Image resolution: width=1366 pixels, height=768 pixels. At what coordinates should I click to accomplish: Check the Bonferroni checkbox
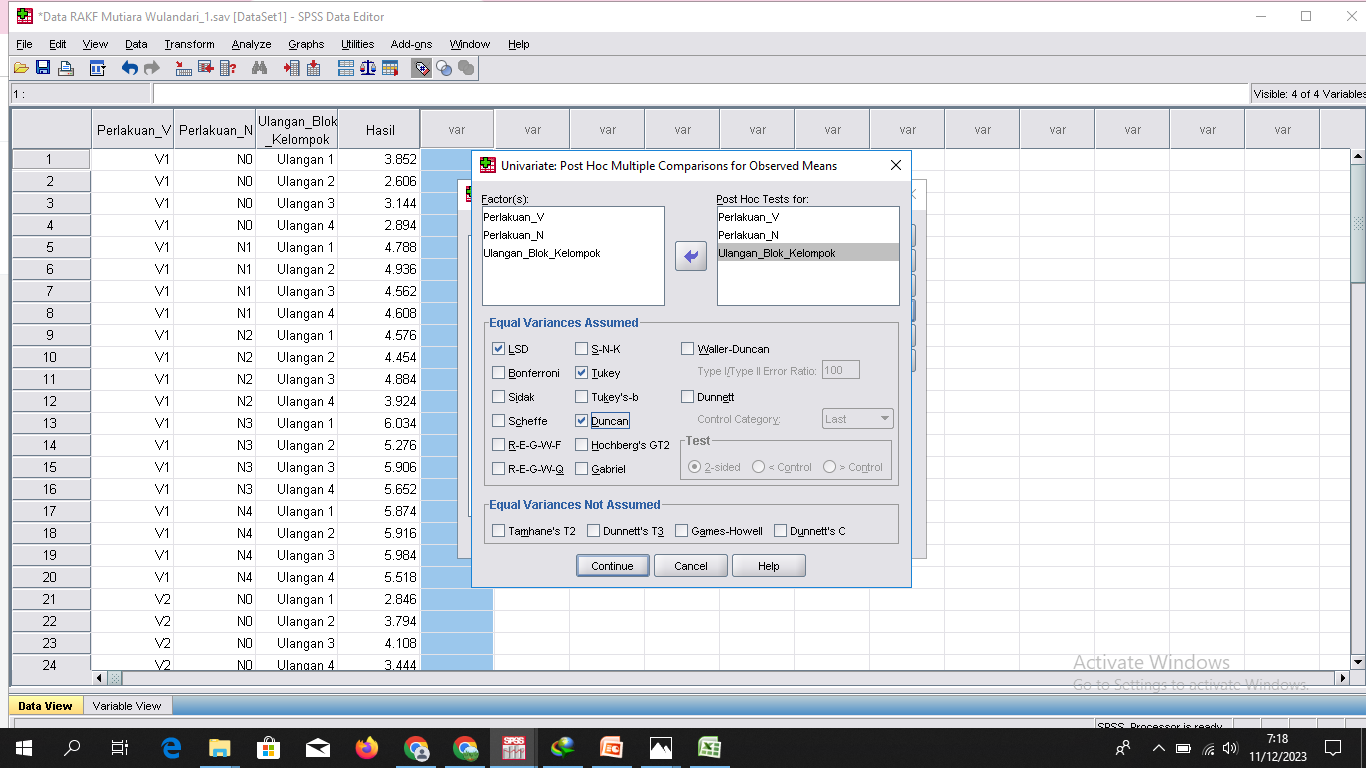click(x=499, y=373)
